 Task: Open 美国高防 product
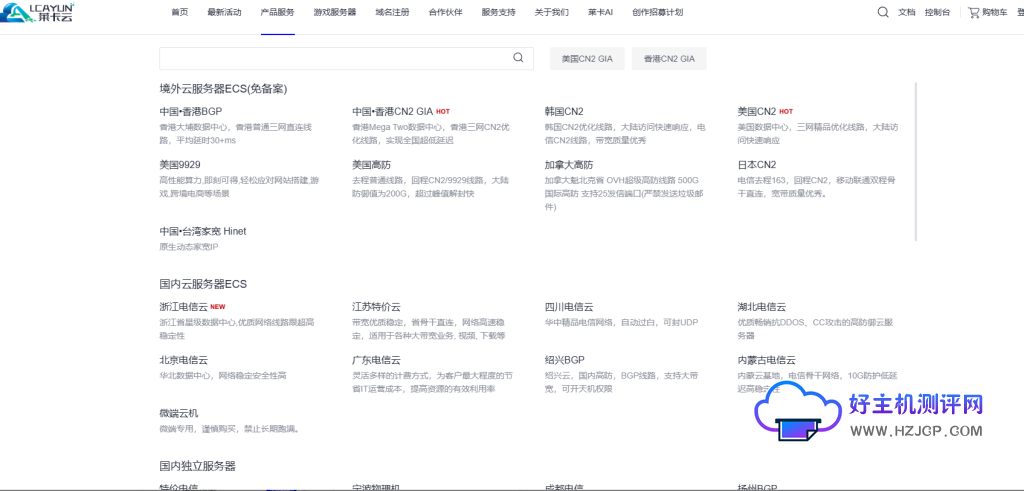coord(372,165)
